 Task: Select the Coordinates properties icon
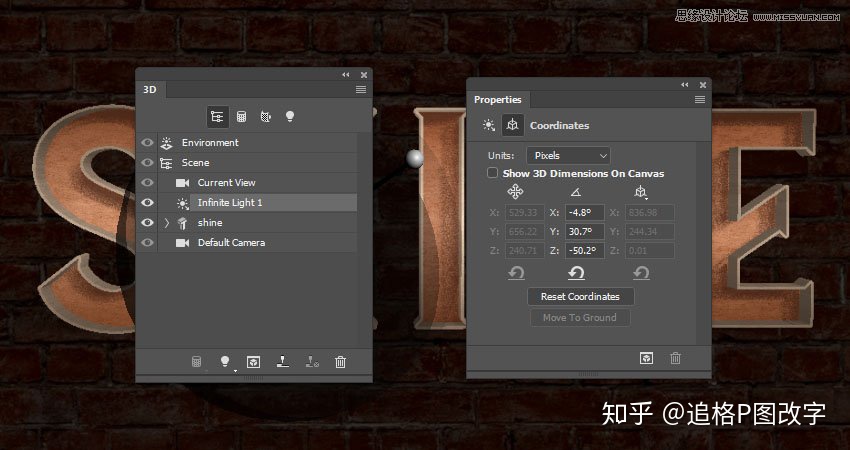coord(512,125)
